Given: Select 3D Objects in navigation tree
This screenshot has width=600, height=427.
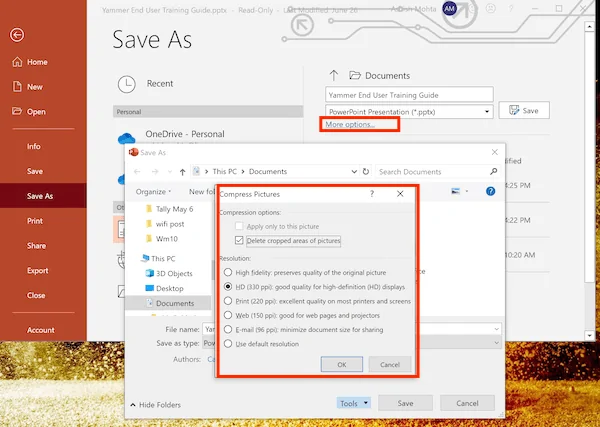Looking at the screenshot, I should [169, 273].
